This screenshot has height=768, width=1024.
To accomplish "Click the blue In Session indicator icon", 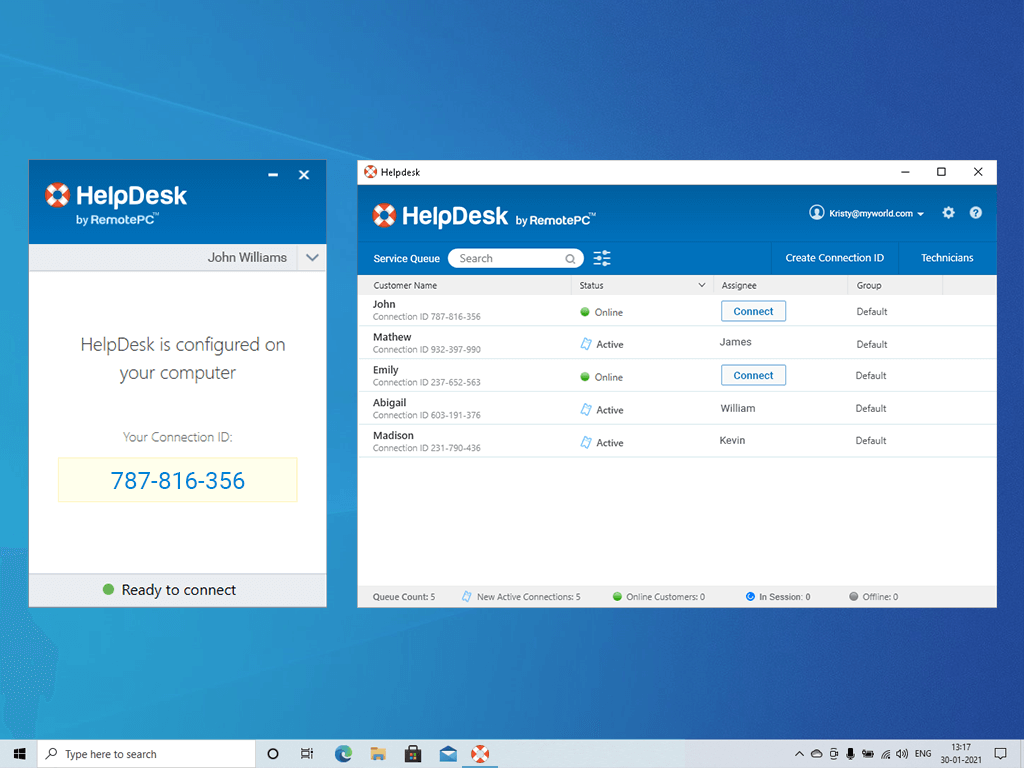I will pos(750,596).
